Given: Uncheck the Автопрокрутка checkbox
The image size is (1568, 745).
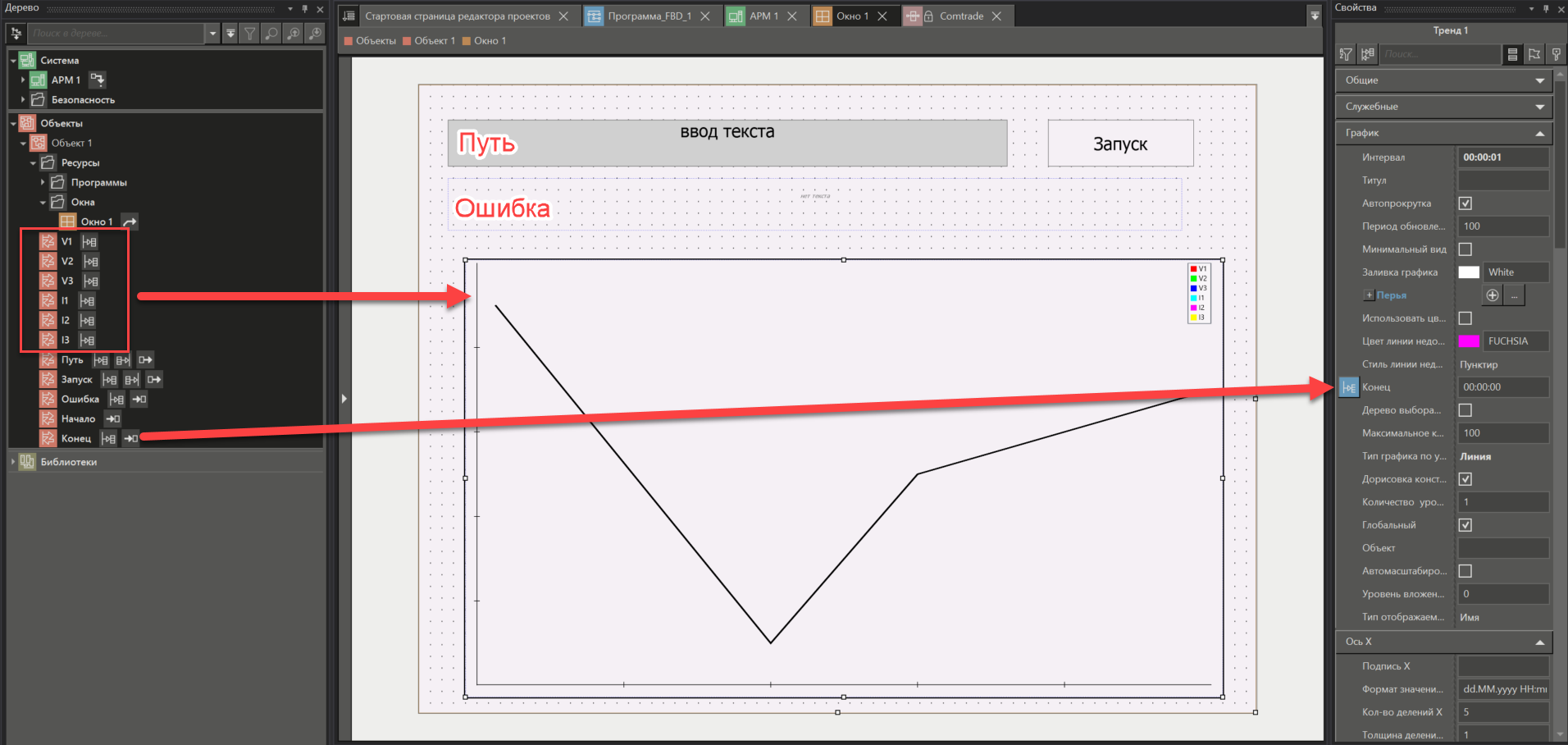Looking at the screenshot, I should coord(1465,203).
